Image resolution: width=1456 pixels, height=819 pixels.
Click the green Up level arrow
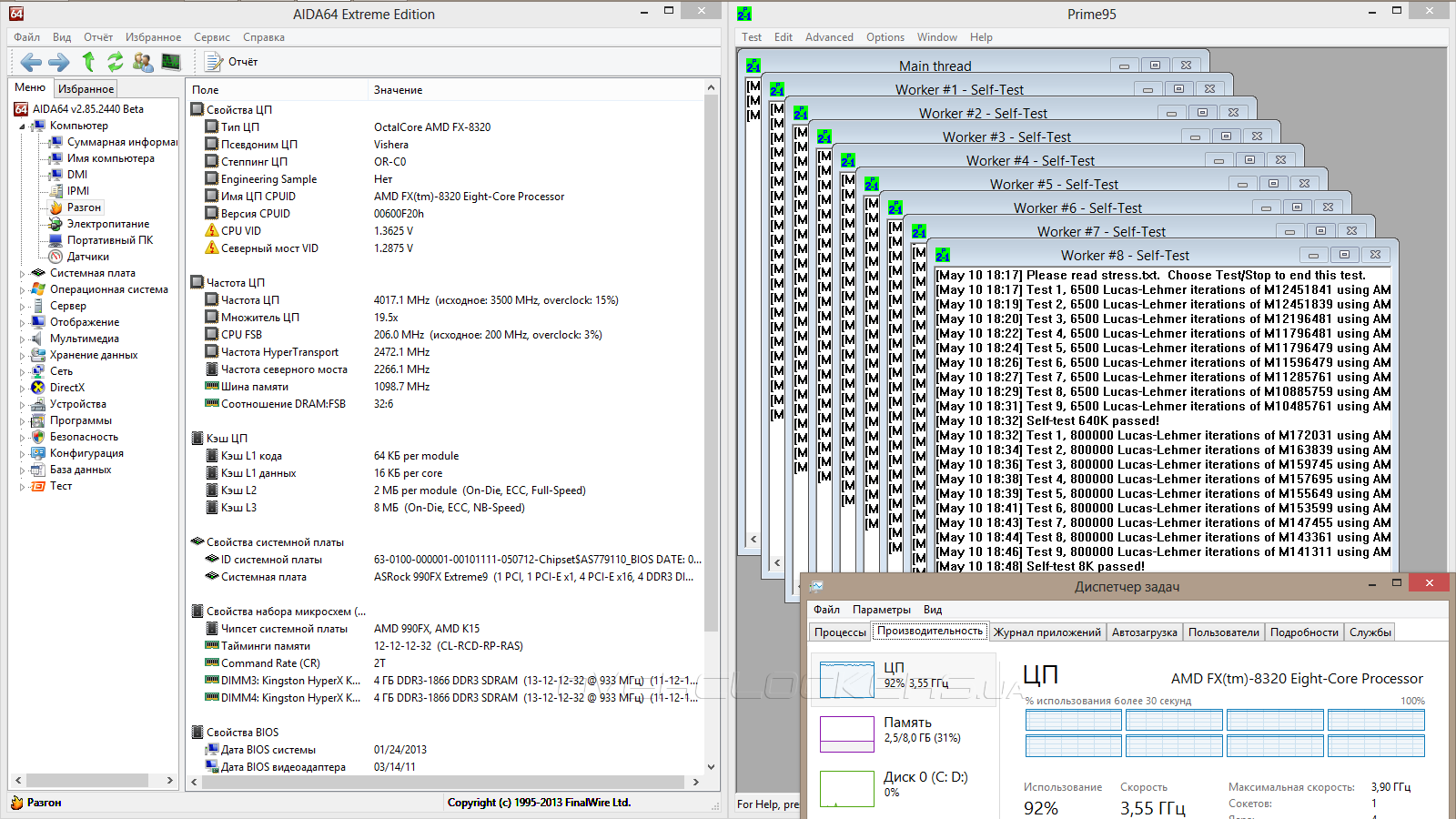88,62
